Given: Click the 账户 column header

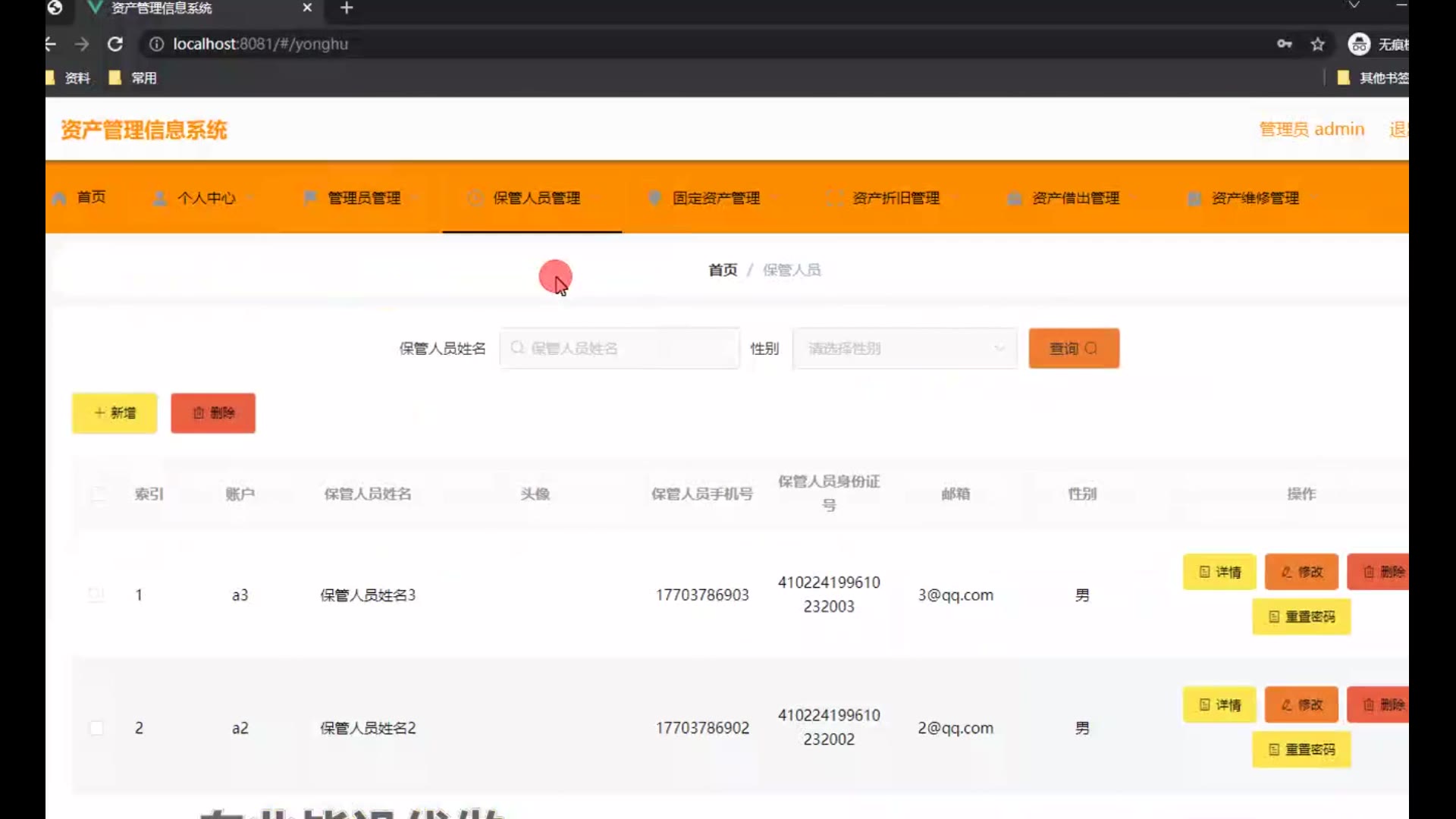Looking at the screenshot, I should tap(240, 494).
